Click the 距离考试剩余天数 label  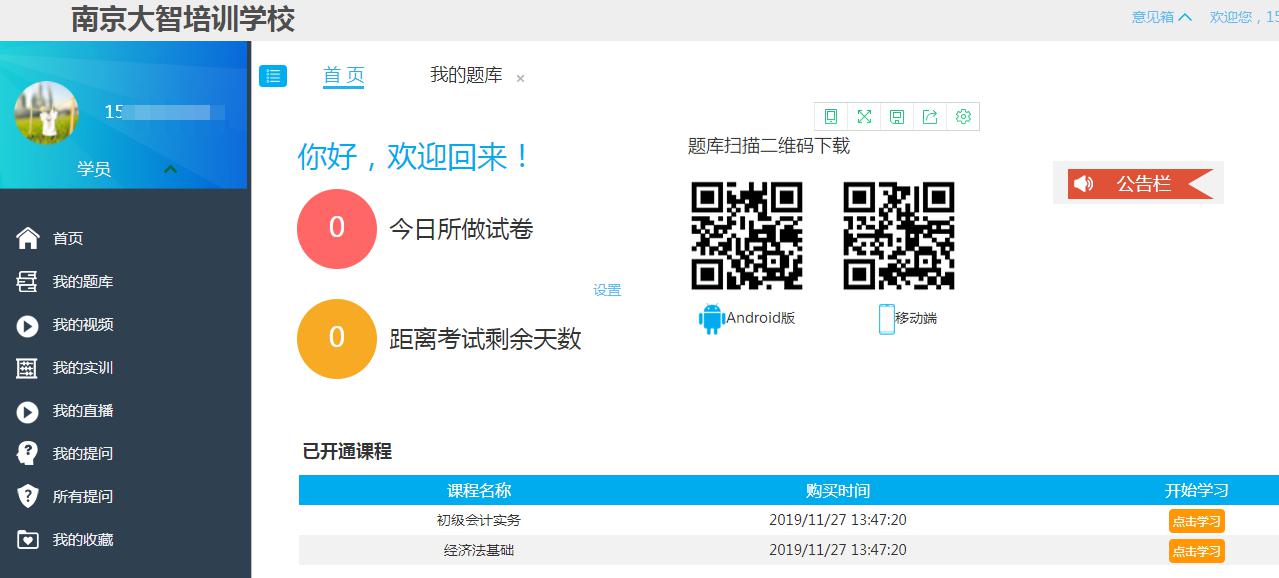pyautogui.click(x=485, y=339)
